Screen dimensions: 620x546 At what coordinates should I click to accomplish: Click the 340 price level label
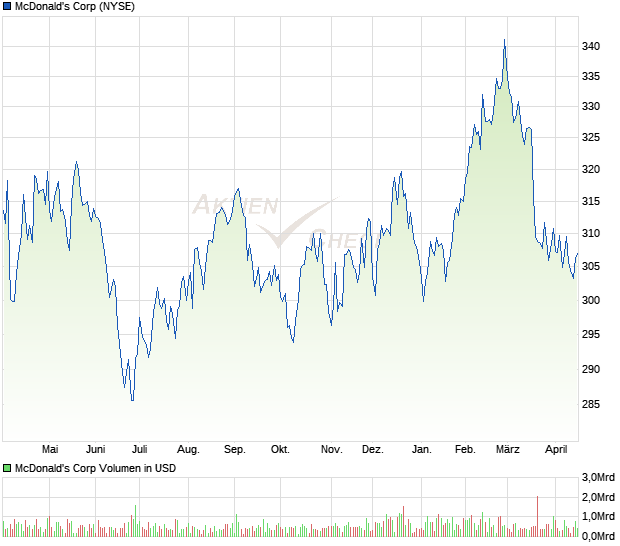pyautogui.click(x=591, y=47)
